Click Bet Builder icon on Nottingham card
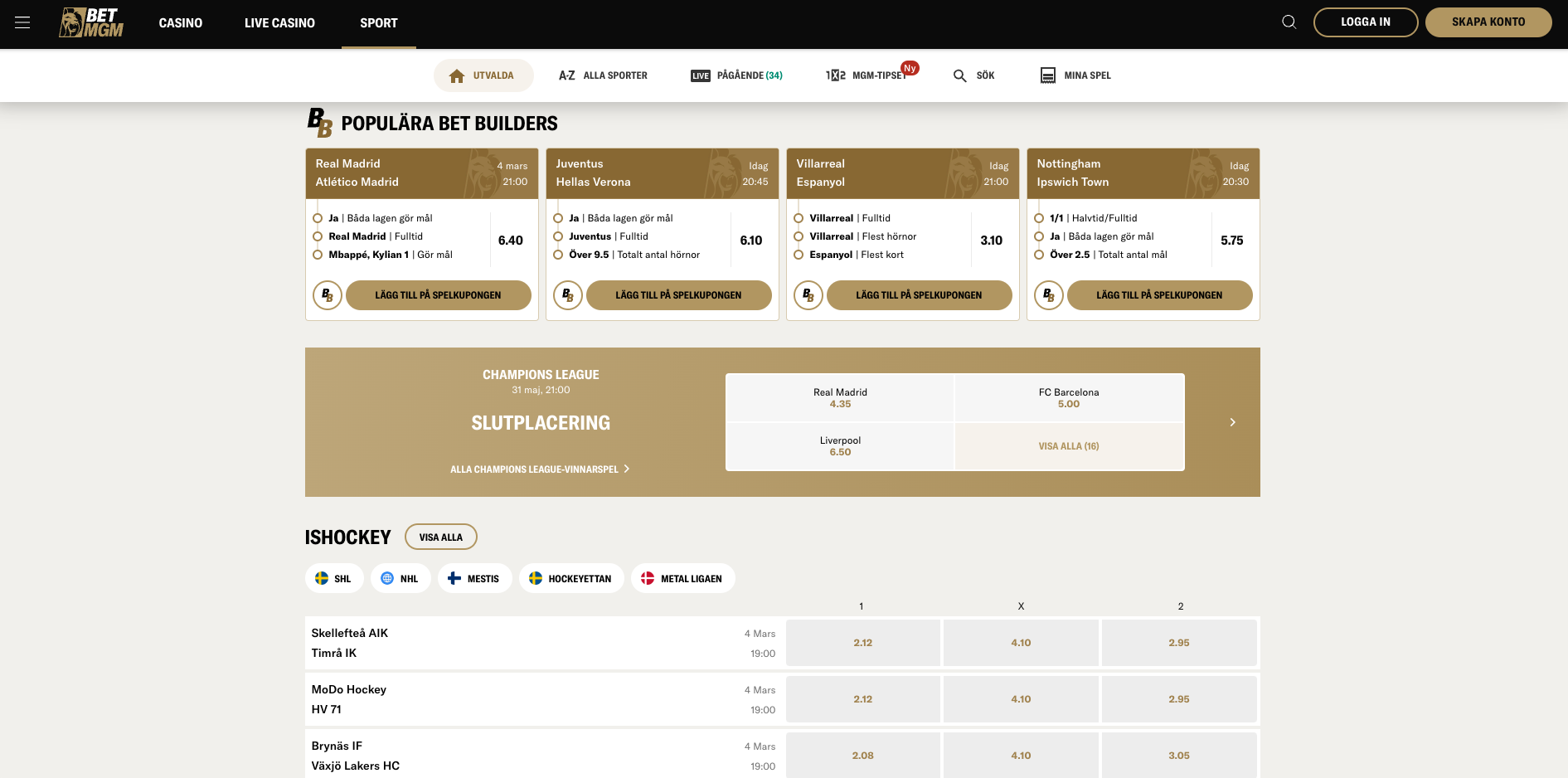 (x=1049, y=295)
